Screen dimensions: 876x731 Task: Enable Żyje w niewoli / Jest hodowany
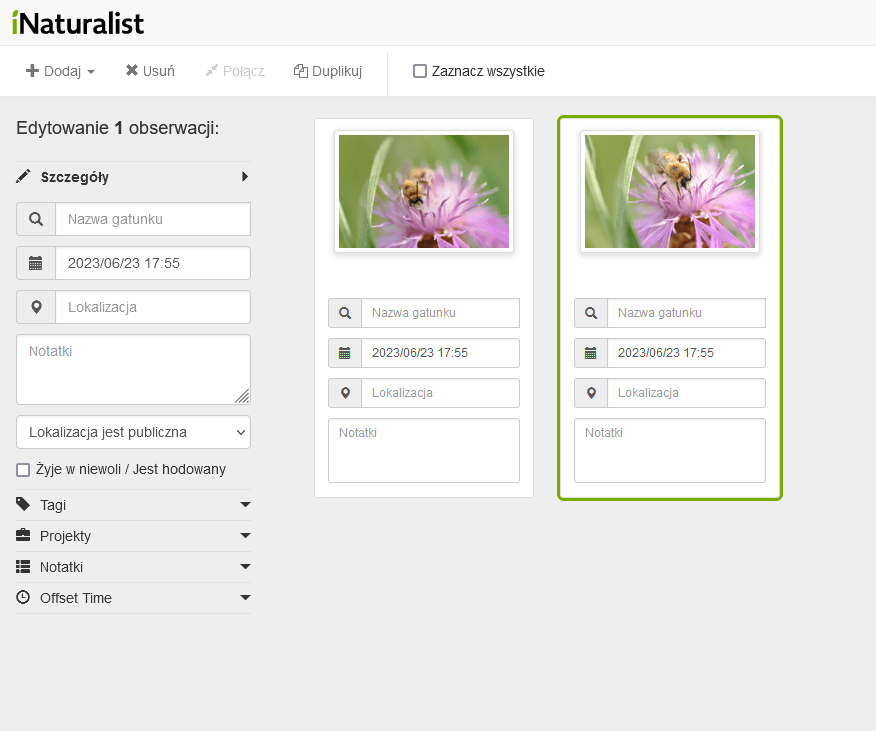pyautogui.click(x=23, y=470)
